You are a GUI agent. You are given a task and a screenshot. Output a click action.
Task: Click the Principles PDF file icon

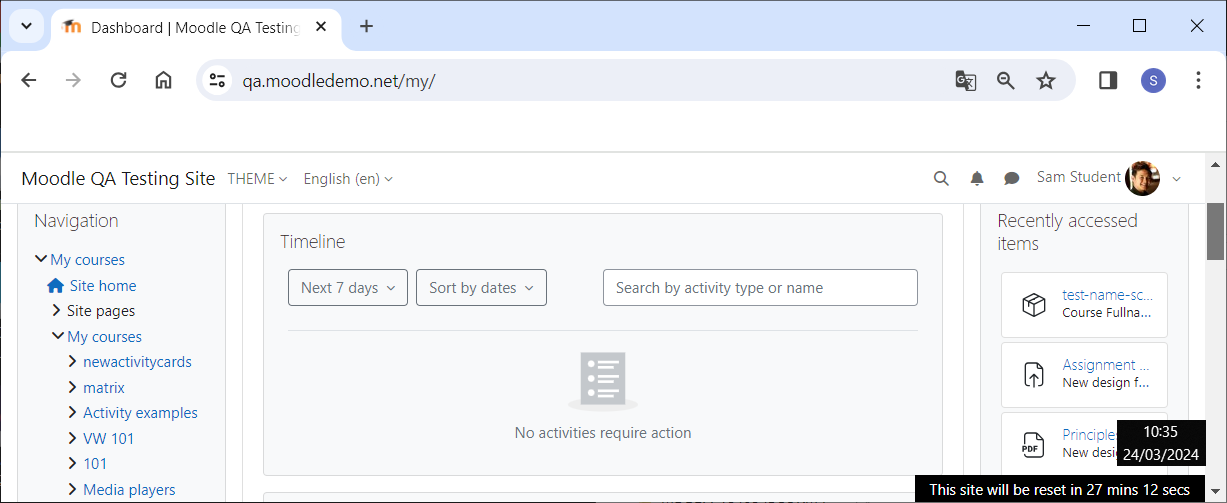1033,443
